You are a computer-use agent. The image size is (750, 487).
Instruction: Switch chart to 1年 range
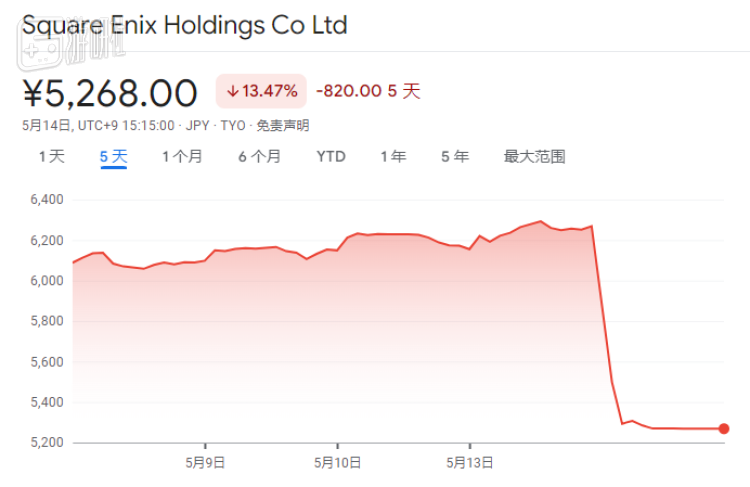[393, 156]
